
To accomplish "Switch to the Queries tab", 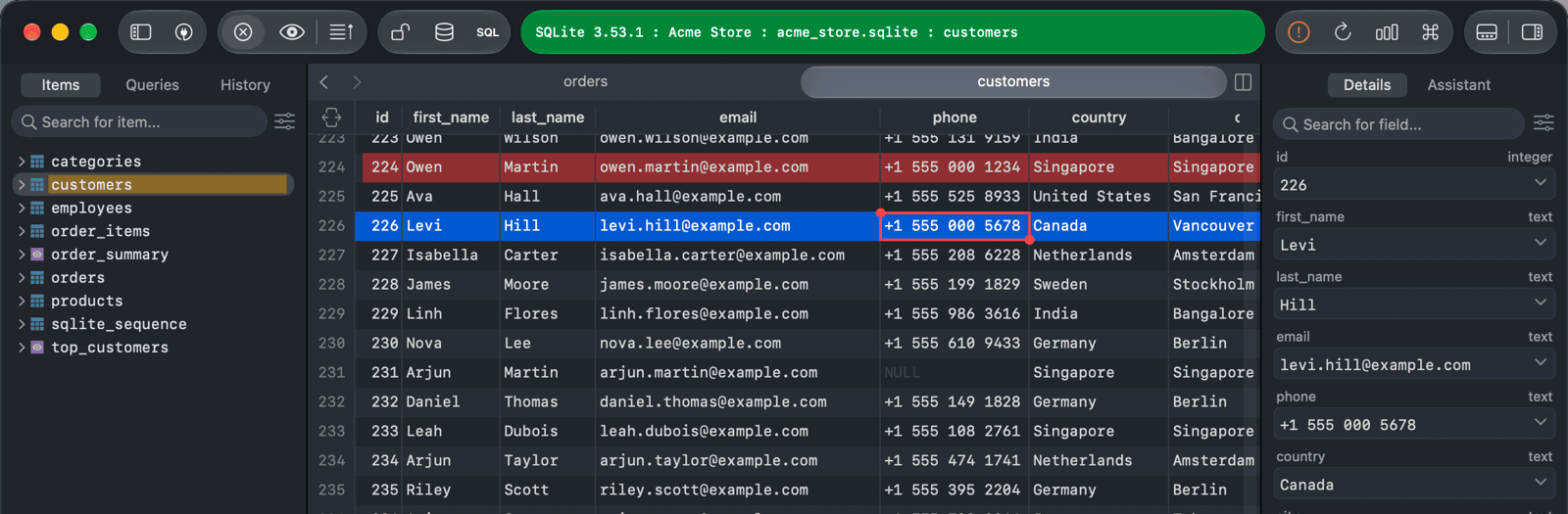I will pyautogui.click(x=152, y=85).
